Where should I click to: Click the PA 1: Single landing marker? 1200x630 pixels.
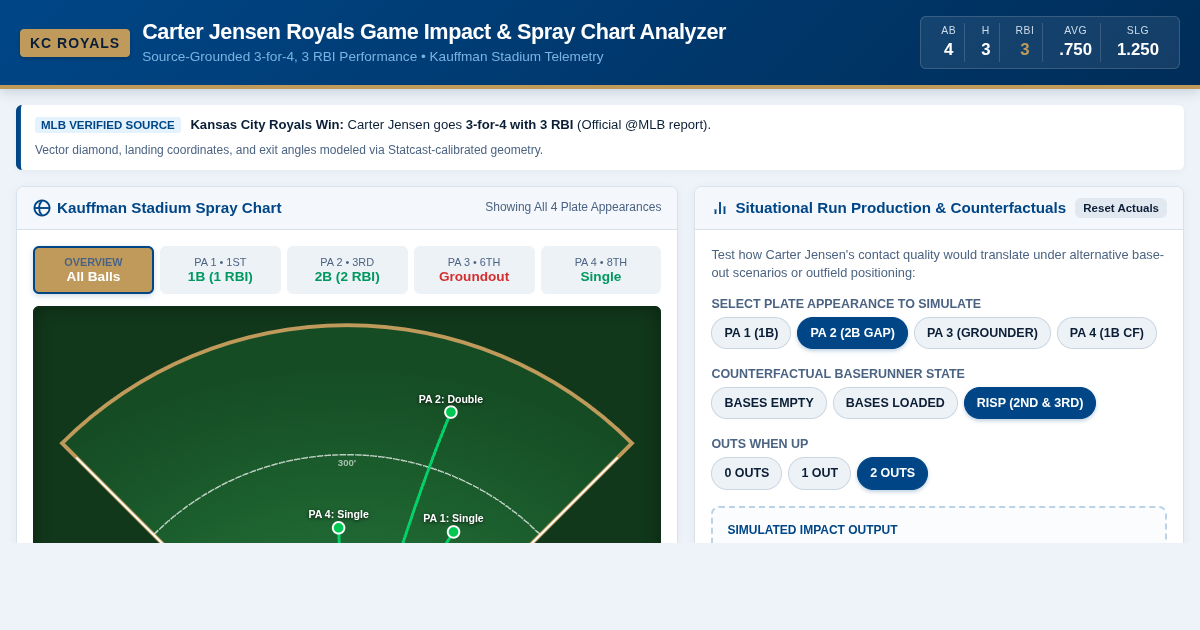point(454,532)
